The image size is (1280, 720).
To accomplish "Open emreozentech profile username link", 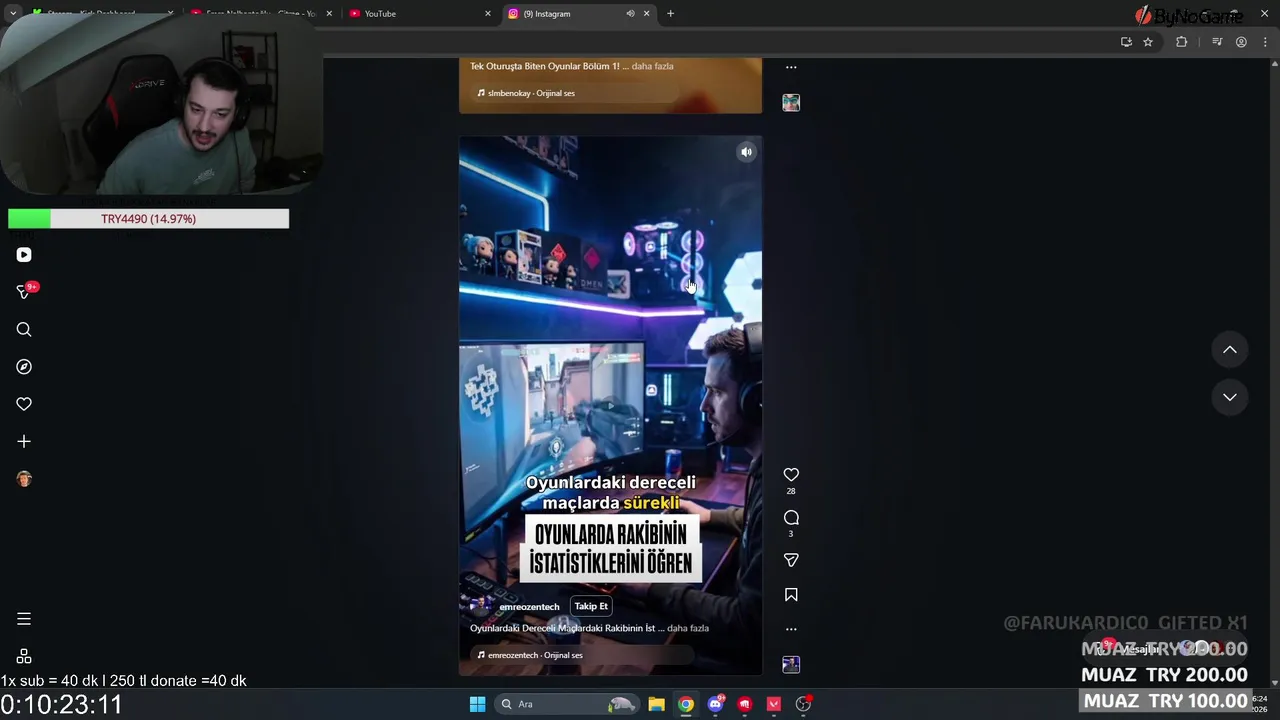I will 529,607.
